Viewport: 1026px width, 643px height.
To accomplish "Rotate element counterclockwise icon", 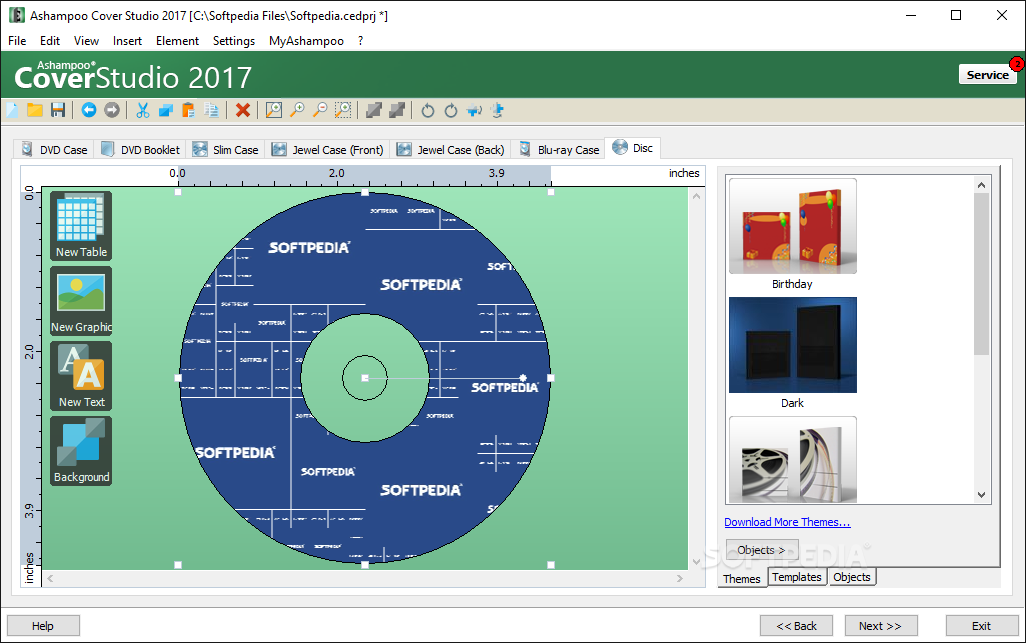I will tap(428, 110).
